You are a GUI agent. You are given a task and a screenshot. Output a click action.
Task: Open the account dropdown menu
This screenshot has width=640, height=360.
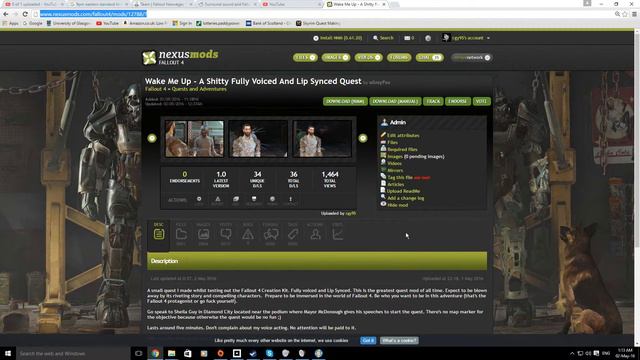click(466, 38)
